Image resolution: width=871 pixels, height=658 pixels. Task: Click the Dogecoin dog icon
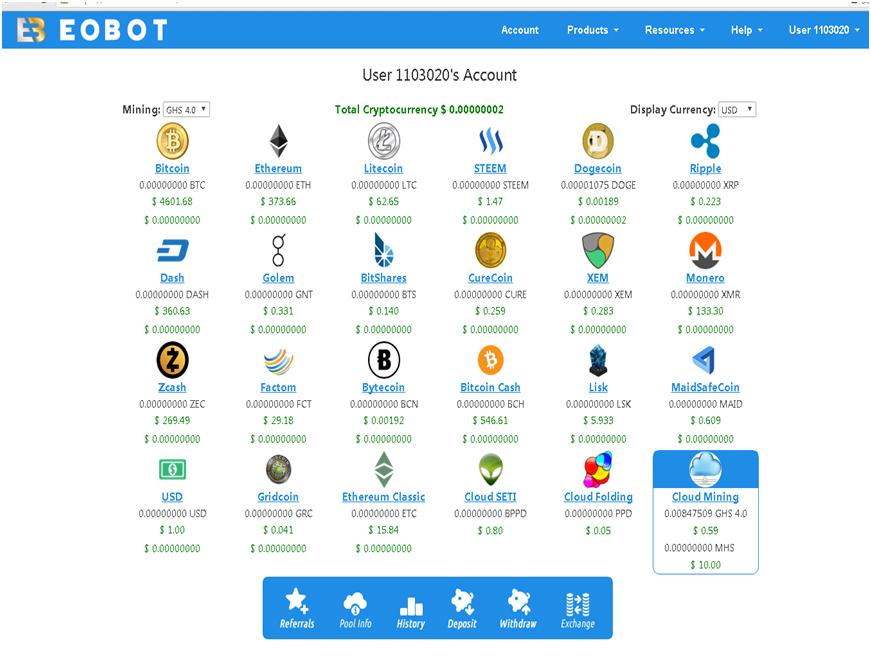pos(598,140)
